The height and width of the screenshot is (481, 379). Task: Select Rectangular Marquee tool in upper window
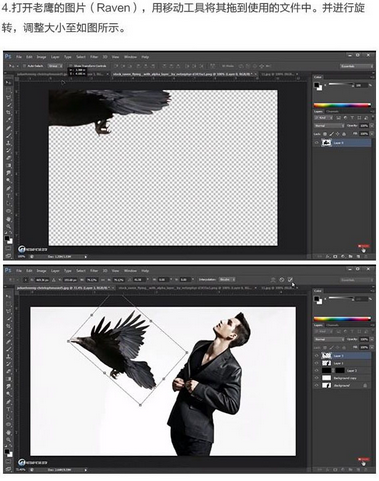pos(9,90)
